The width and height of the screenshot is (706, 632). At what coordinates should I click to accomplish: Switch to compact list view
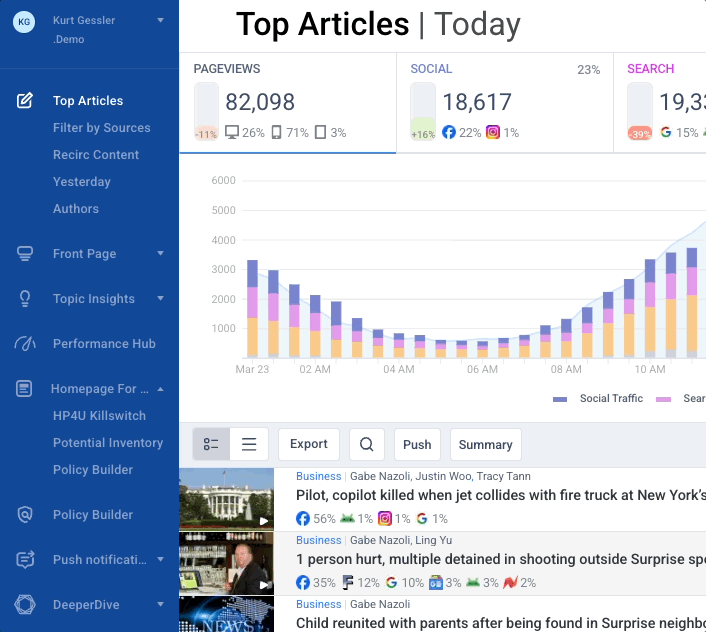249,445
